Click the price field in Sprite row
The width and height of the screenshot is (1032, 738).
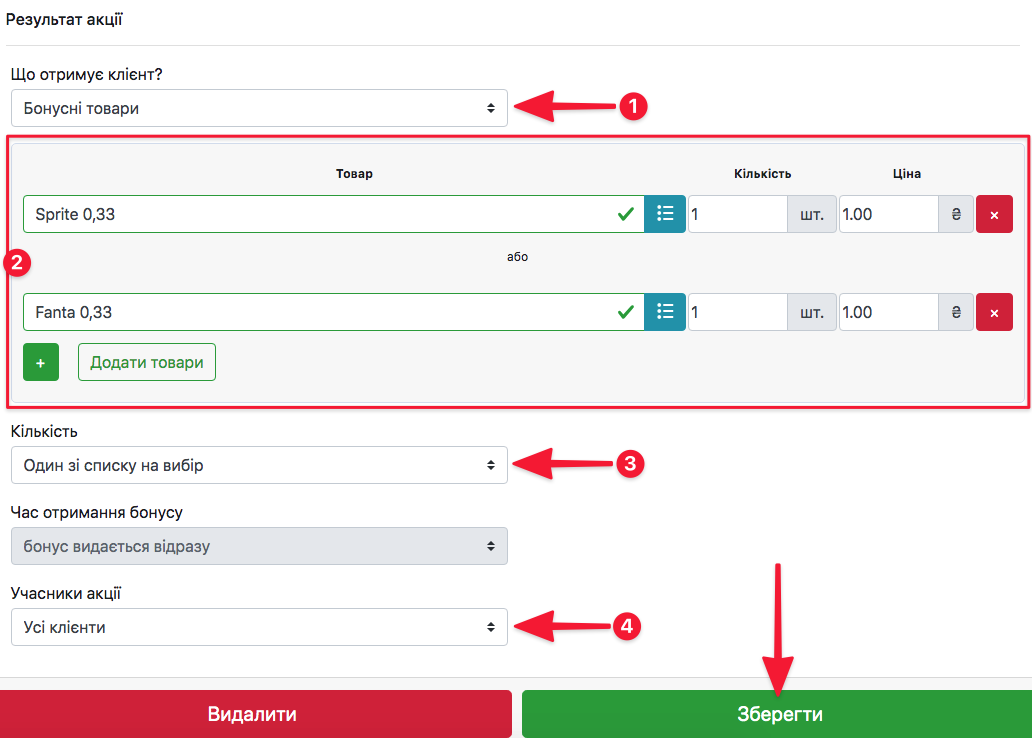coord(888,214)
